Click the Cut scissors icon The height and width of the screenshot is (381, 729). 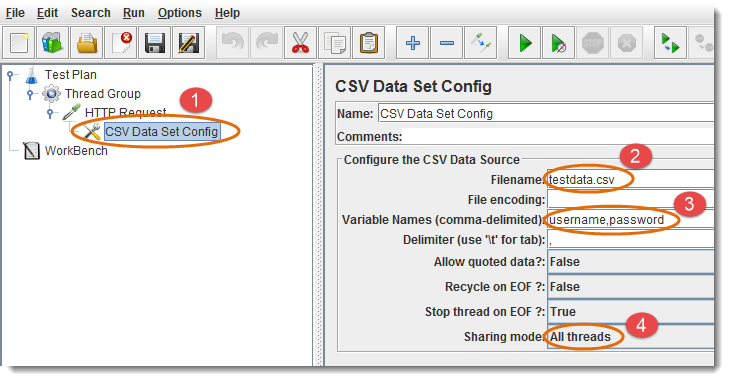coord(301,43)
